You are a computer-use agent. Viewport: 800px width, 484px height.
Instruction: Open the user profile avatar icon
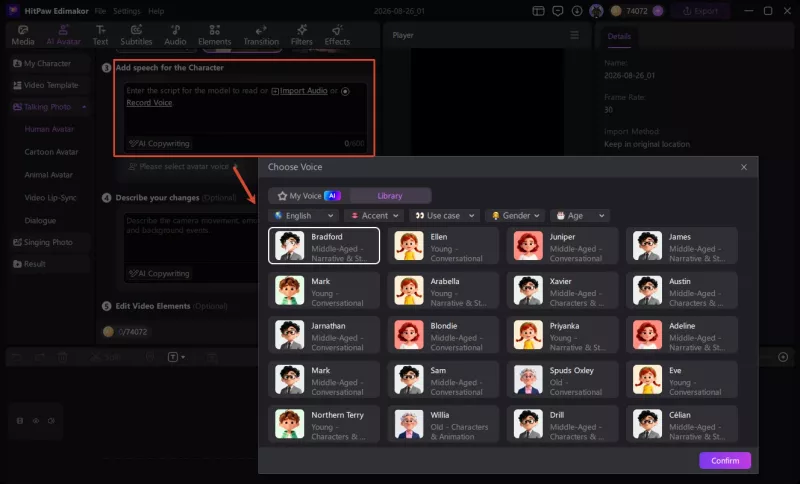[596, 11]
